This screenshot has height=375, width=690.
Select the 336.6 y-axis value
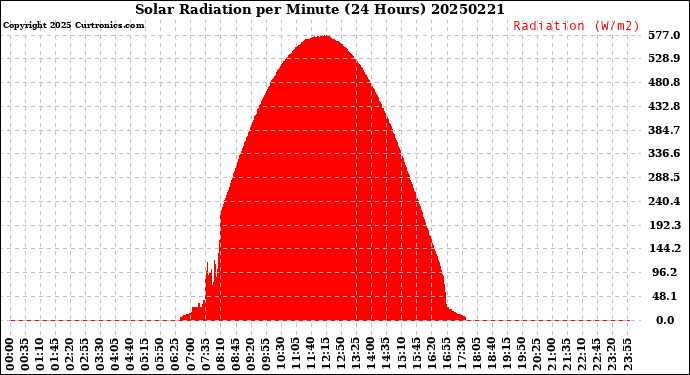click(664, 153)
